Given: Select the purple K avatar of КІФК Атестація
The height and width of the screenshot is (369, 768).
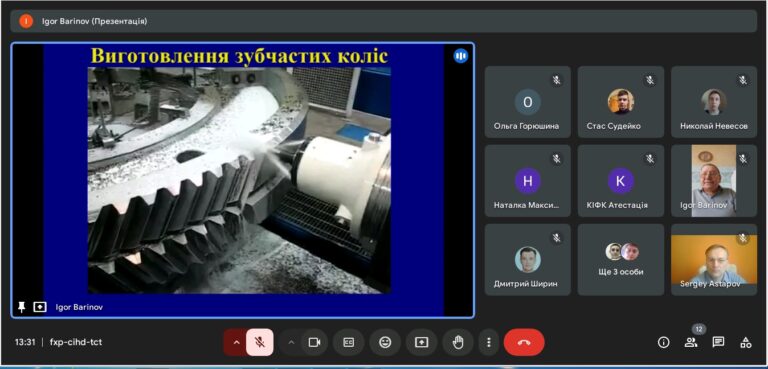Looking at the screenshot, I should 620,181.
